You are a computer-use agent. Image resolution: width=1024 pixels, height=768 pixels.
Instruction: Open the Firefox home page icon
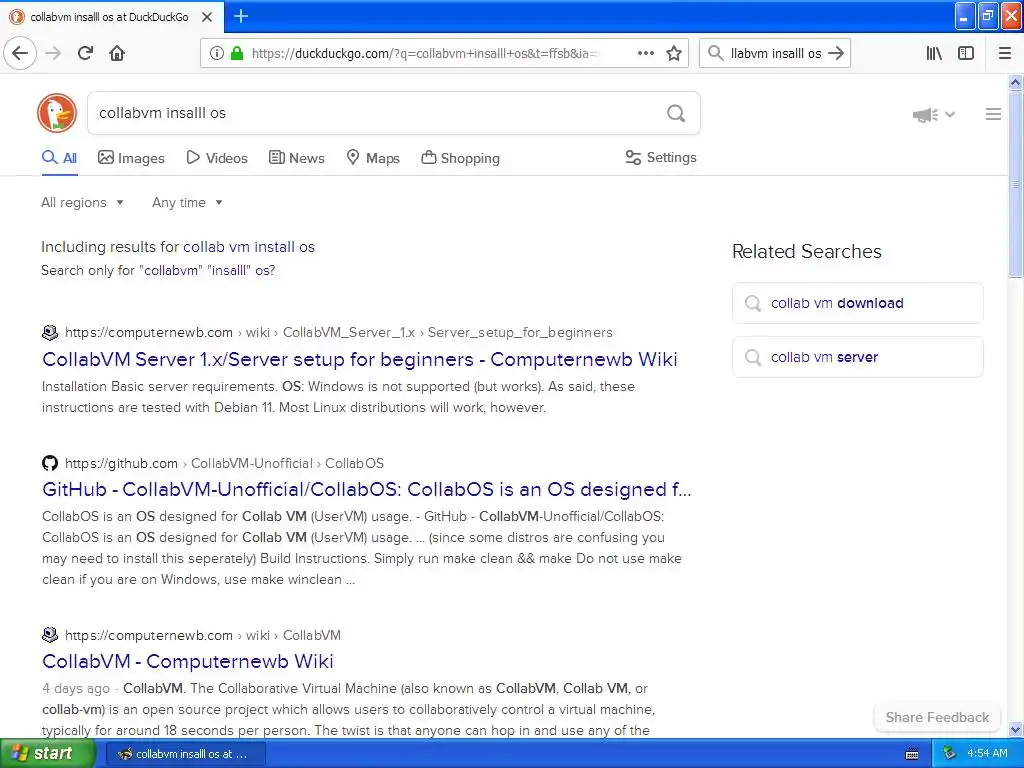(117, 53)
